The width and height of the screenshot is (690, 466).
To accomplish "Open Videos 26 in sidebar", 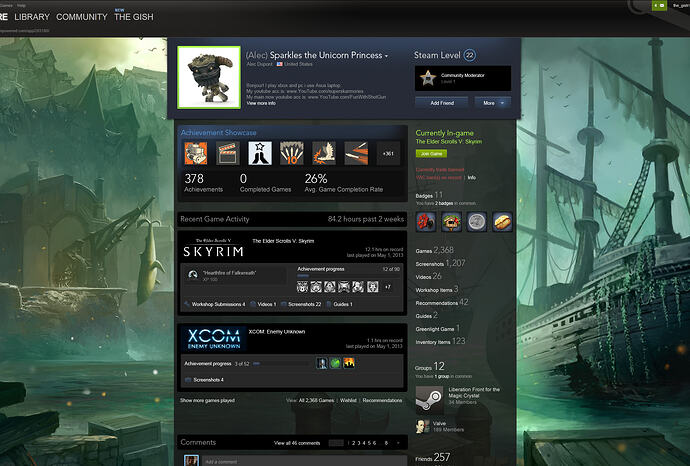I will 428,276.
